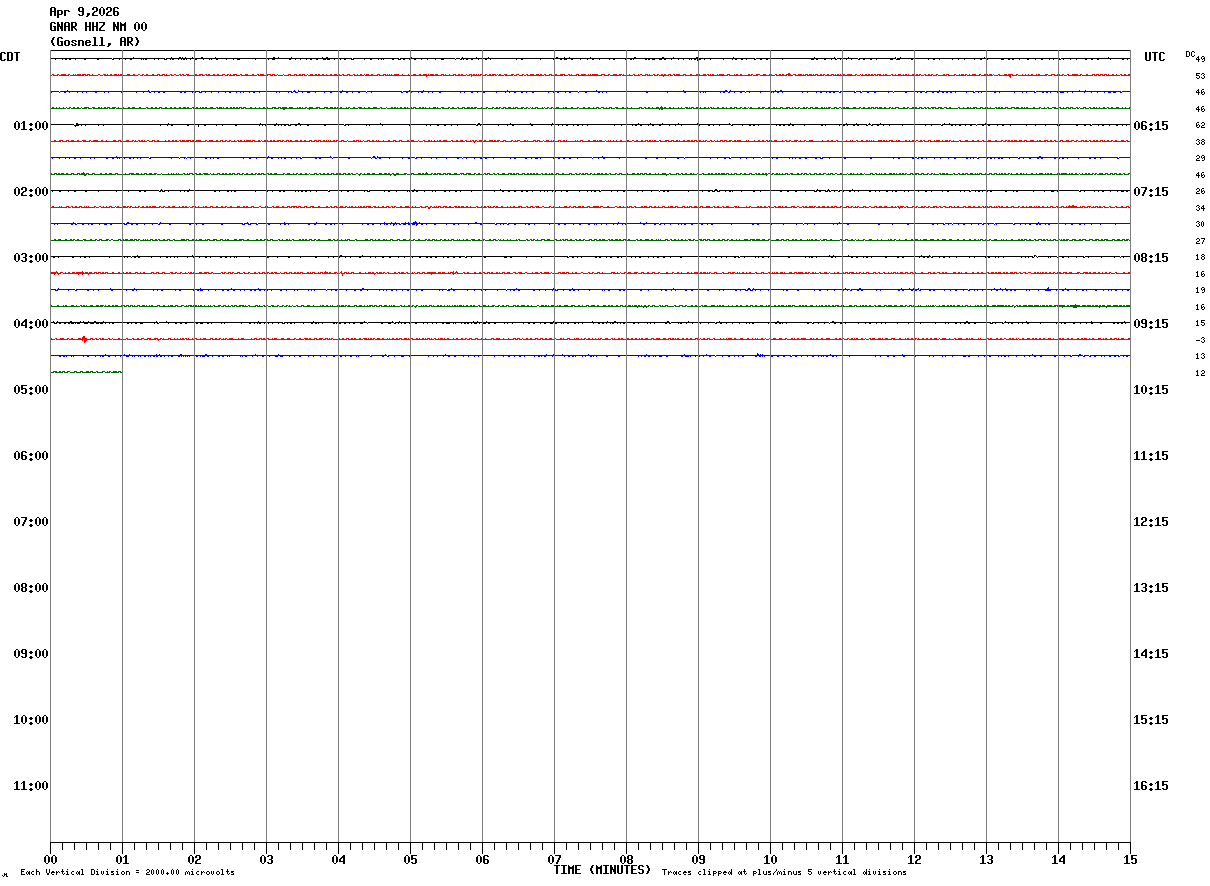Viewport: 1210px width, 886px height.
Task: Select the 04:00 CDT time label
Action: pyautogui.click(x=31, y=324)
